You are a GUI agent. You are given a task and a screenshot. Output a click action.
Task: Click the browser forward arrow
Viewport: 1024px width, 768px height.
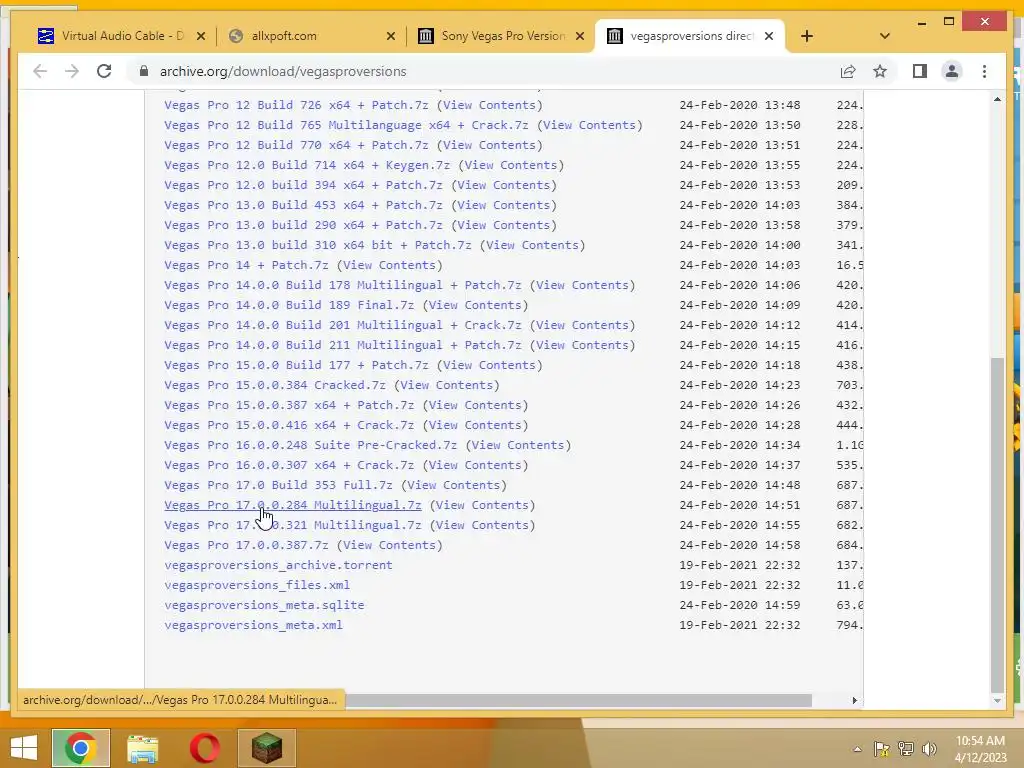tap(72, 71)
